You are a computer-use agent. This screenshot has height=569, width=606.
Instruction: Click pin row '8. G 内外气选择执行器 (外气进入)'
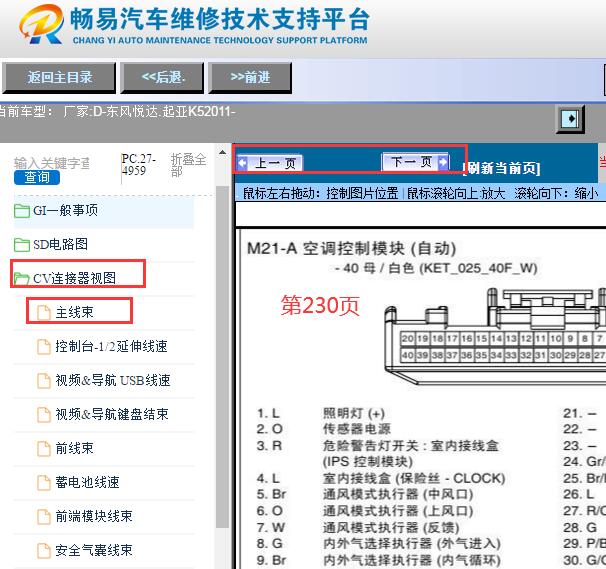point(379,544)
